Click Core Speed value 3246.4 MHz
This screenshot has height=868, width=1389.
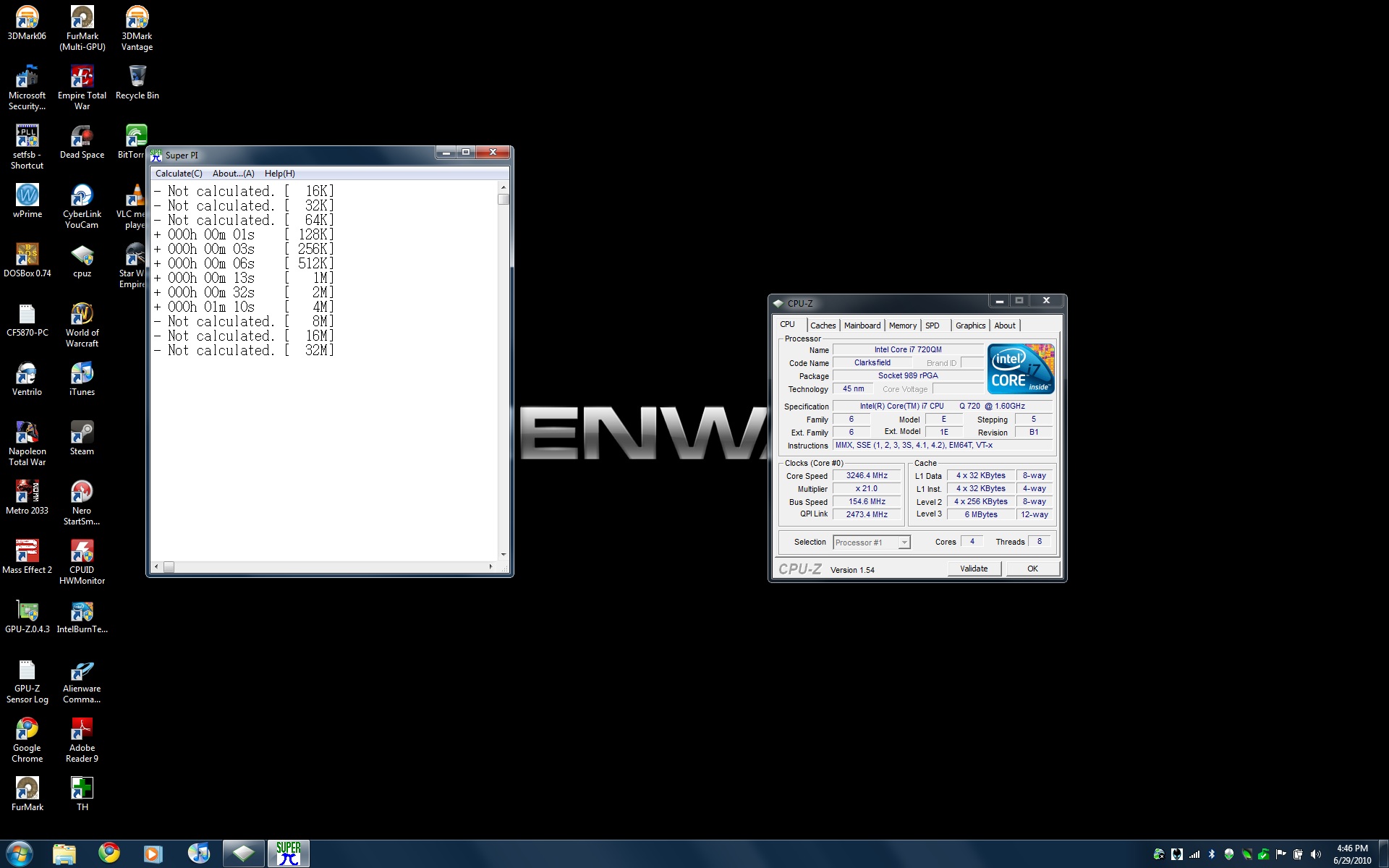click(x=867, y=475)
